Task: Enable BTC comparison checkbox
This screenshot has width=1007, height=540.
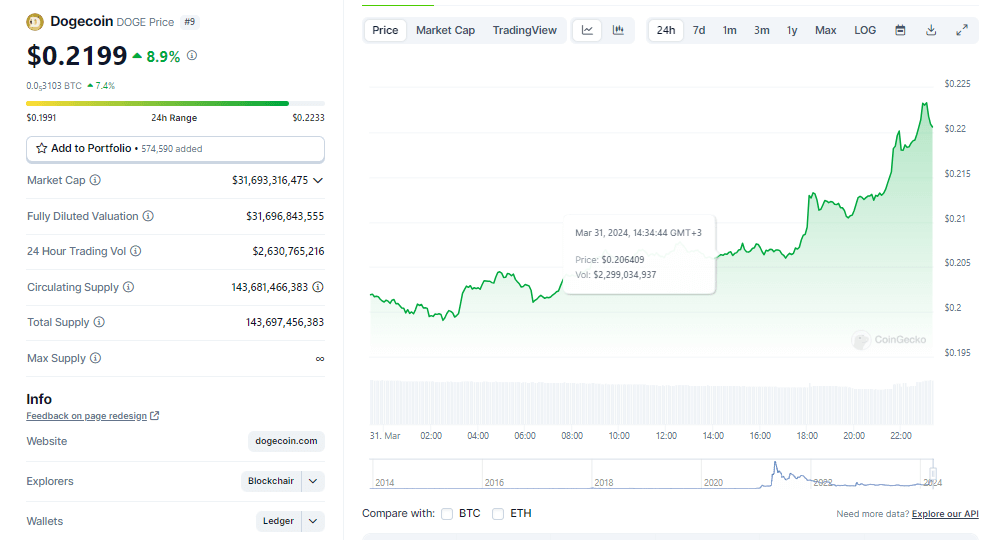Action: point(447,514)
